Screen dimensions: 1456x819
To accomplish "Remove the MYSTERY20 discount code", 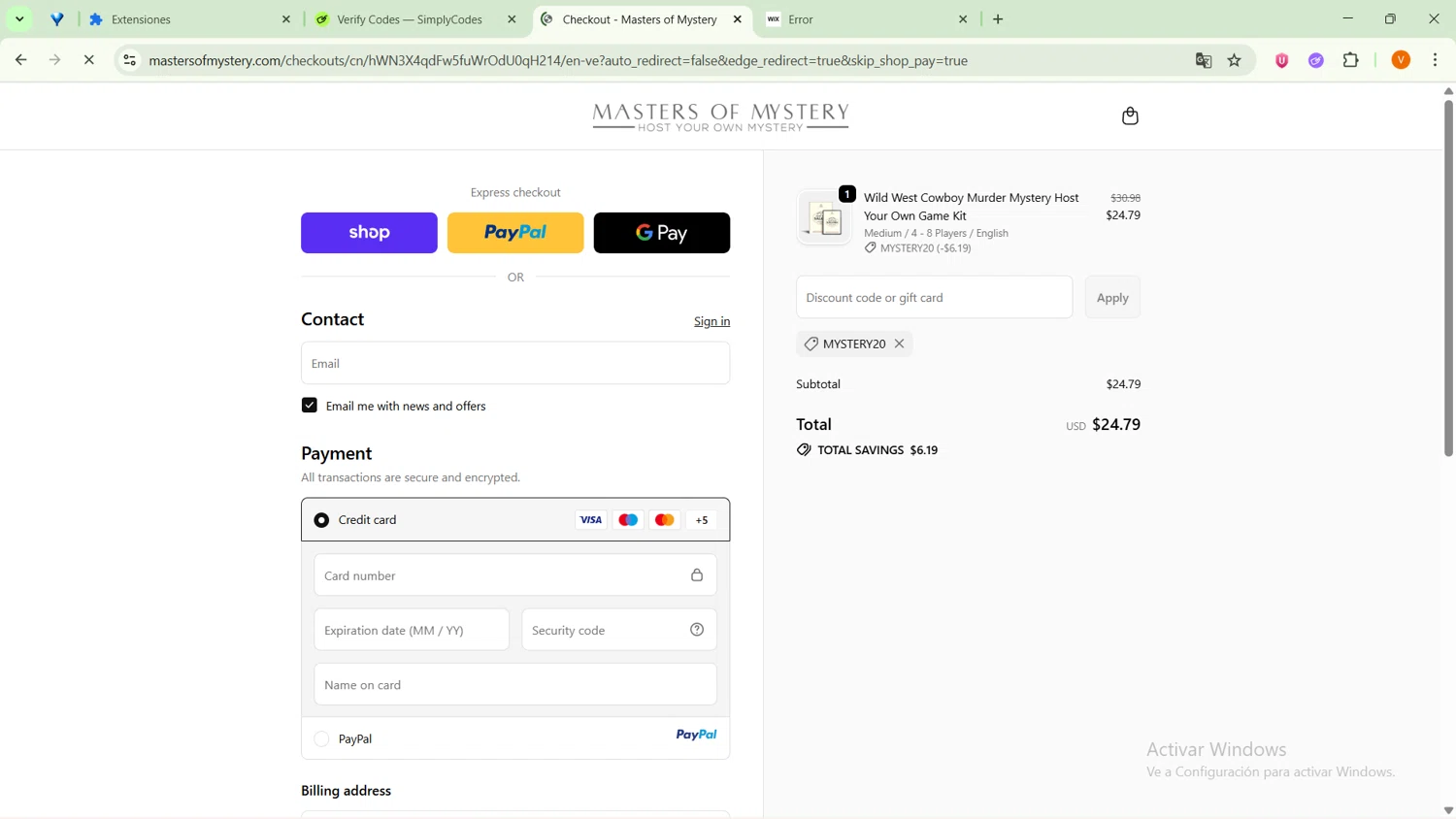I will click(x=900, y=344).
